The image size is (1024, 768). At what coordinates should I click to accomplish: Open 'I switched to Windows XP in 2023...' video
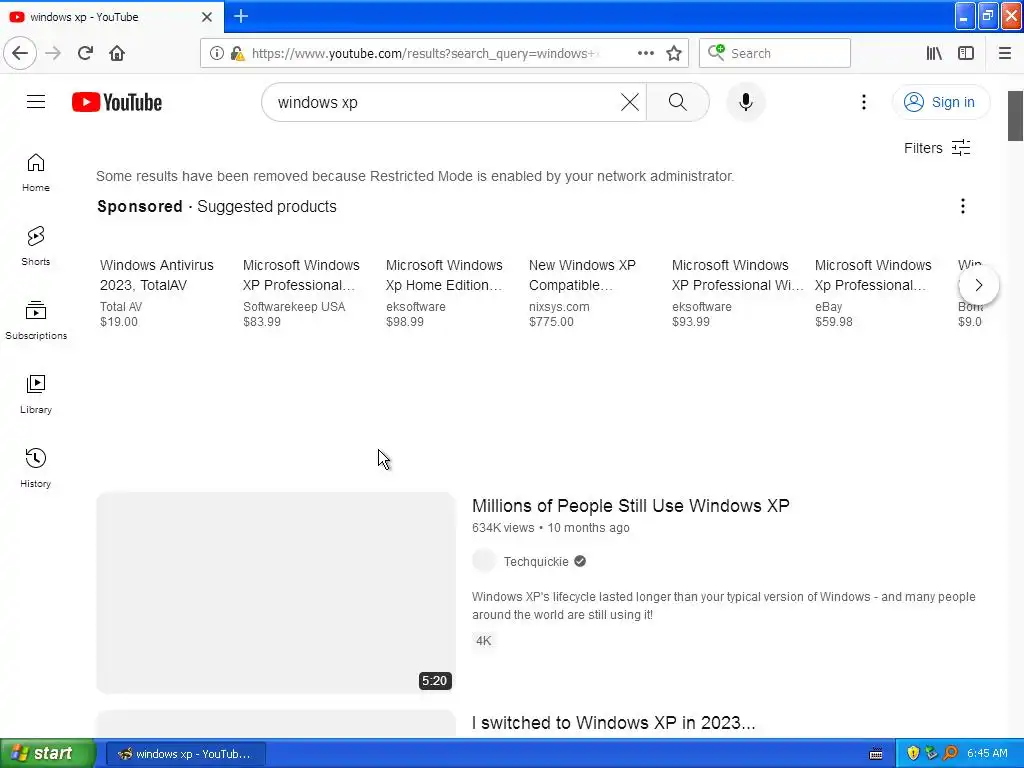point(613,723)
